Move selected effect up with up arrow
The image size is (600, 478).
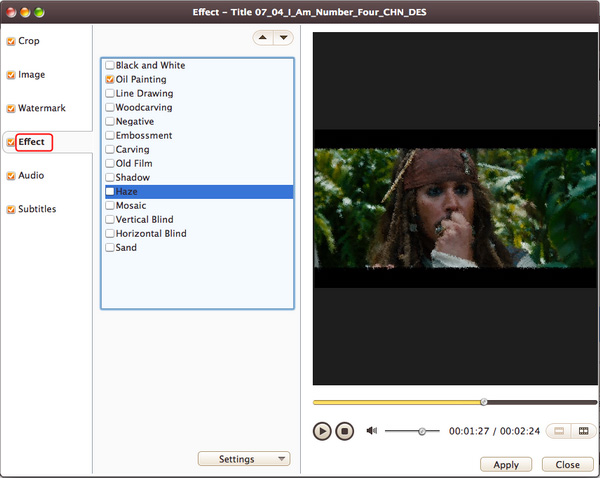(x=263, y=38)
